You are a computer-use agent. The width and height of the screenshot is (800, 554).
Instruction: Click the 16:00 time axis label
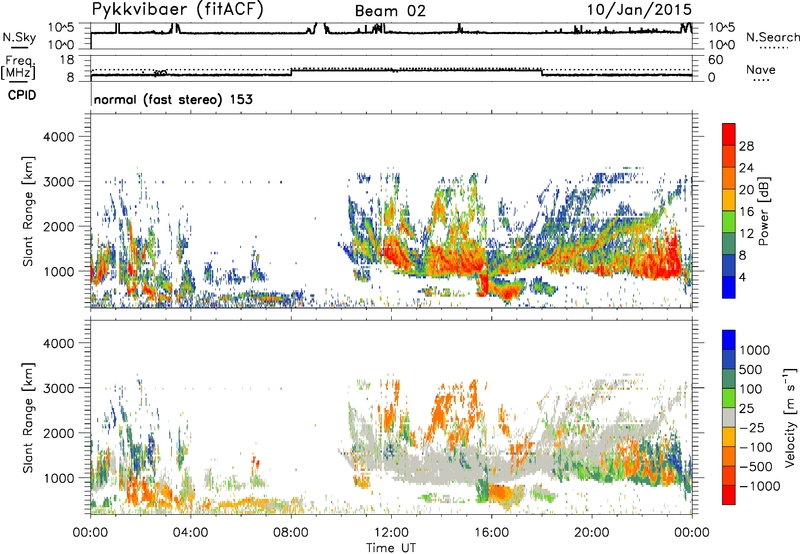point(491,533)
